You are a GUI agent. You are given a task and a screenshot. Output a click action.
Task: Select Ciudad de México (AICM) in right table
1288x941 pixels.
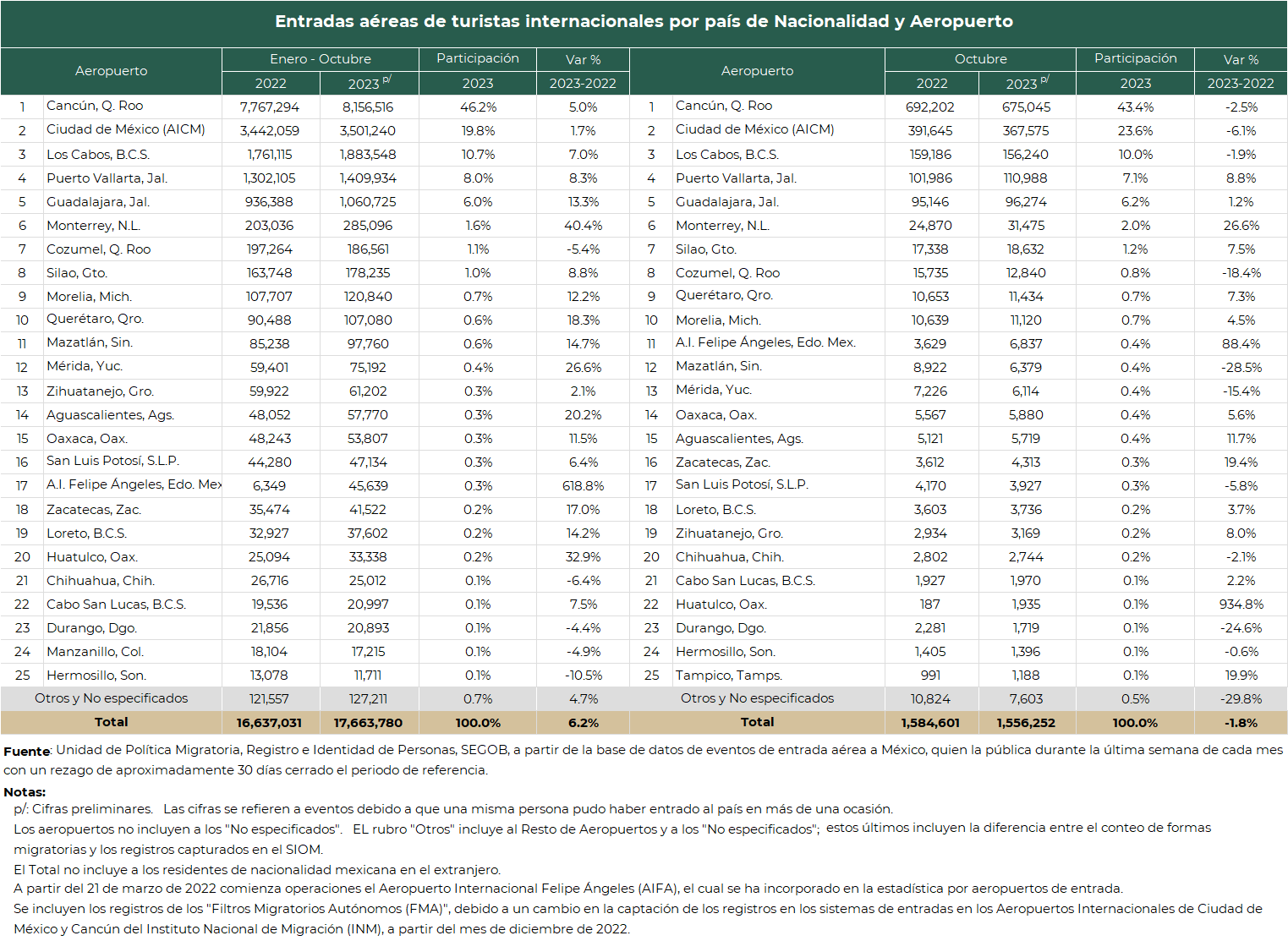click(x=754, y=129)
